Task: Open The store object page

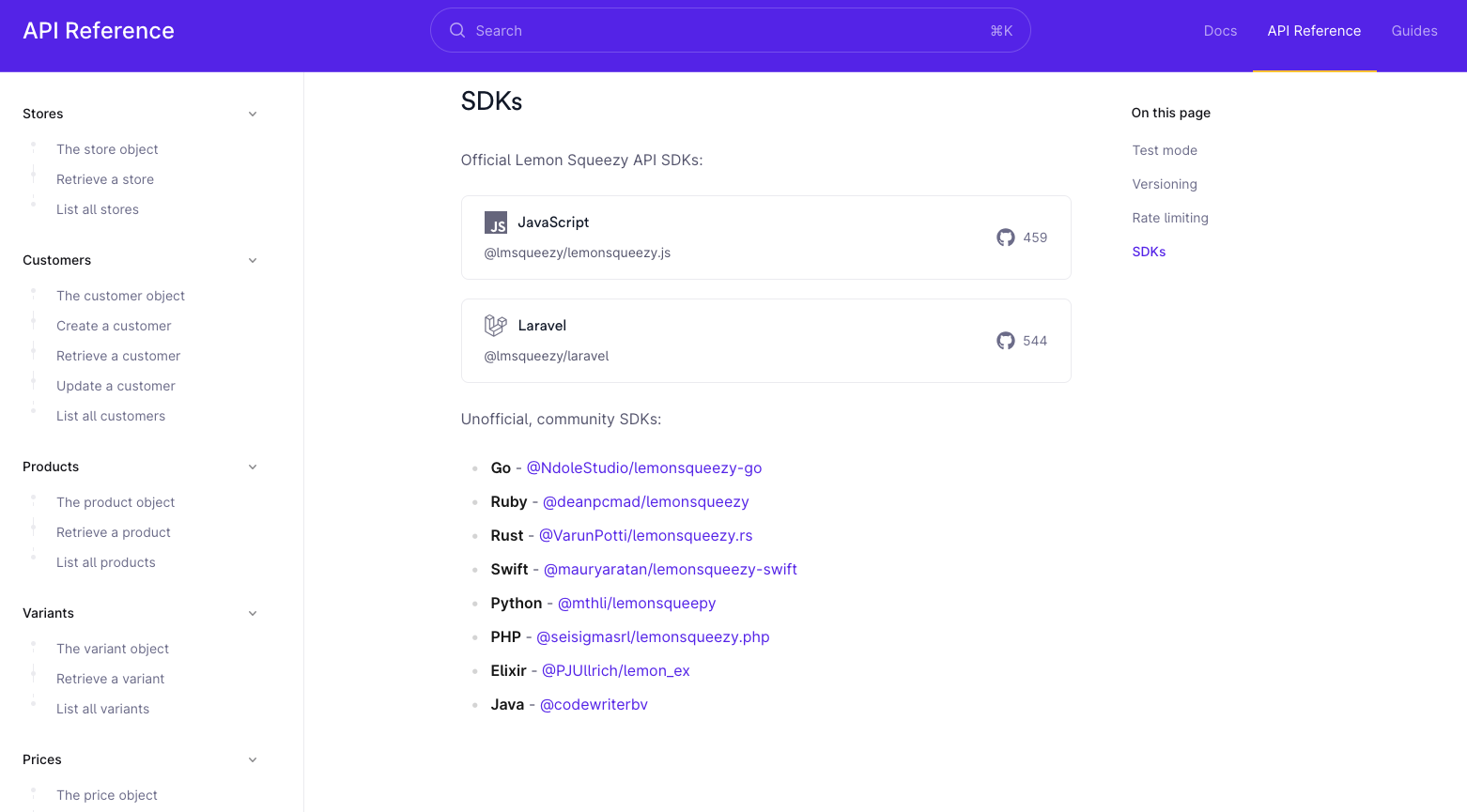Action: 107,149
